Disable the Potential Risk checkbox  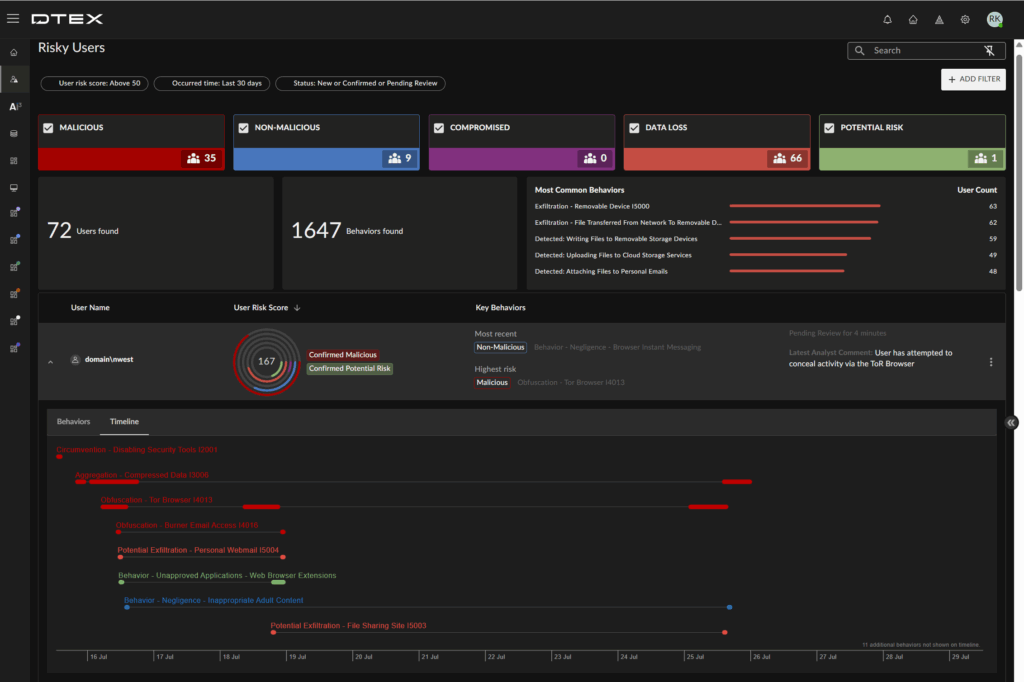click(x=829, y=128)
